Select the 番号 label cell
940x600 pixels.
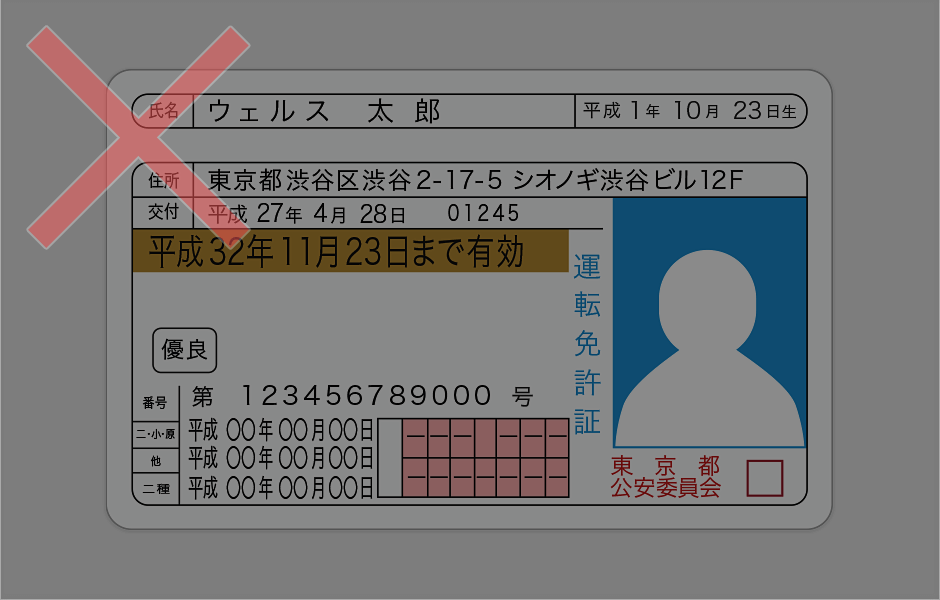click(155, 403)
